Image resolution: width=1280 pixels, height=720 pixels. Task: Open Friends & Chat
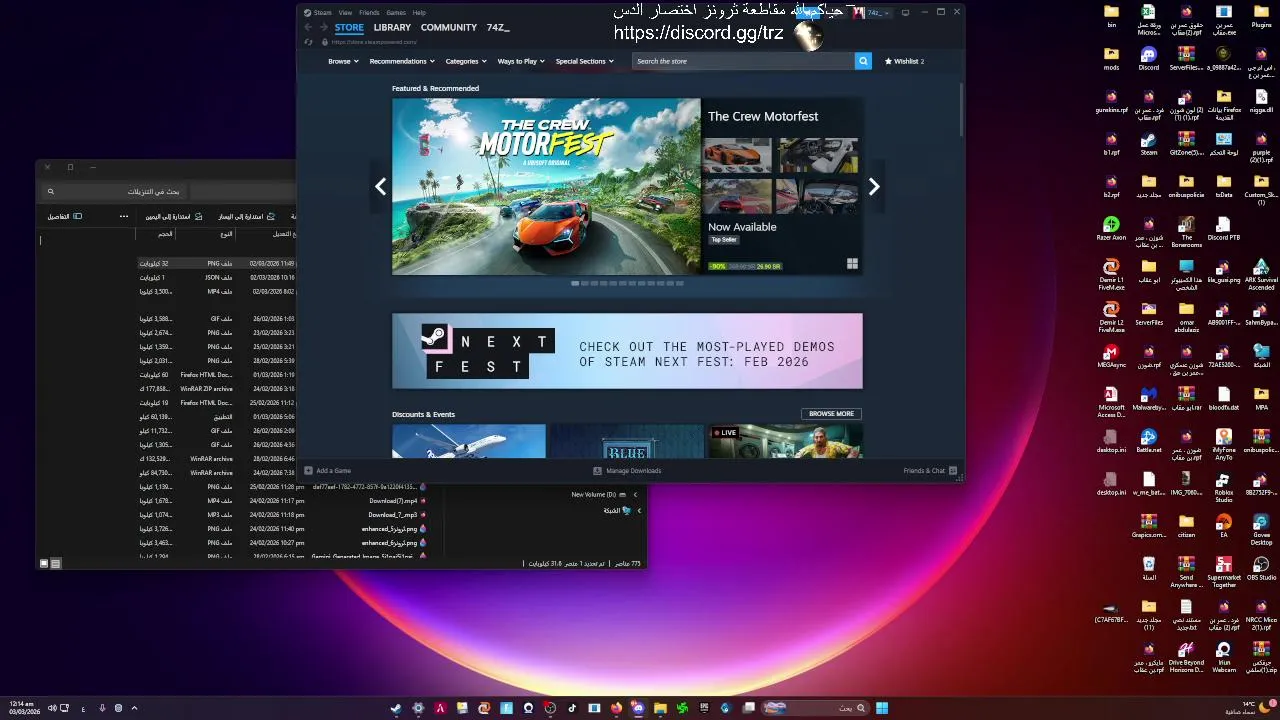click(x=930, y=471)
